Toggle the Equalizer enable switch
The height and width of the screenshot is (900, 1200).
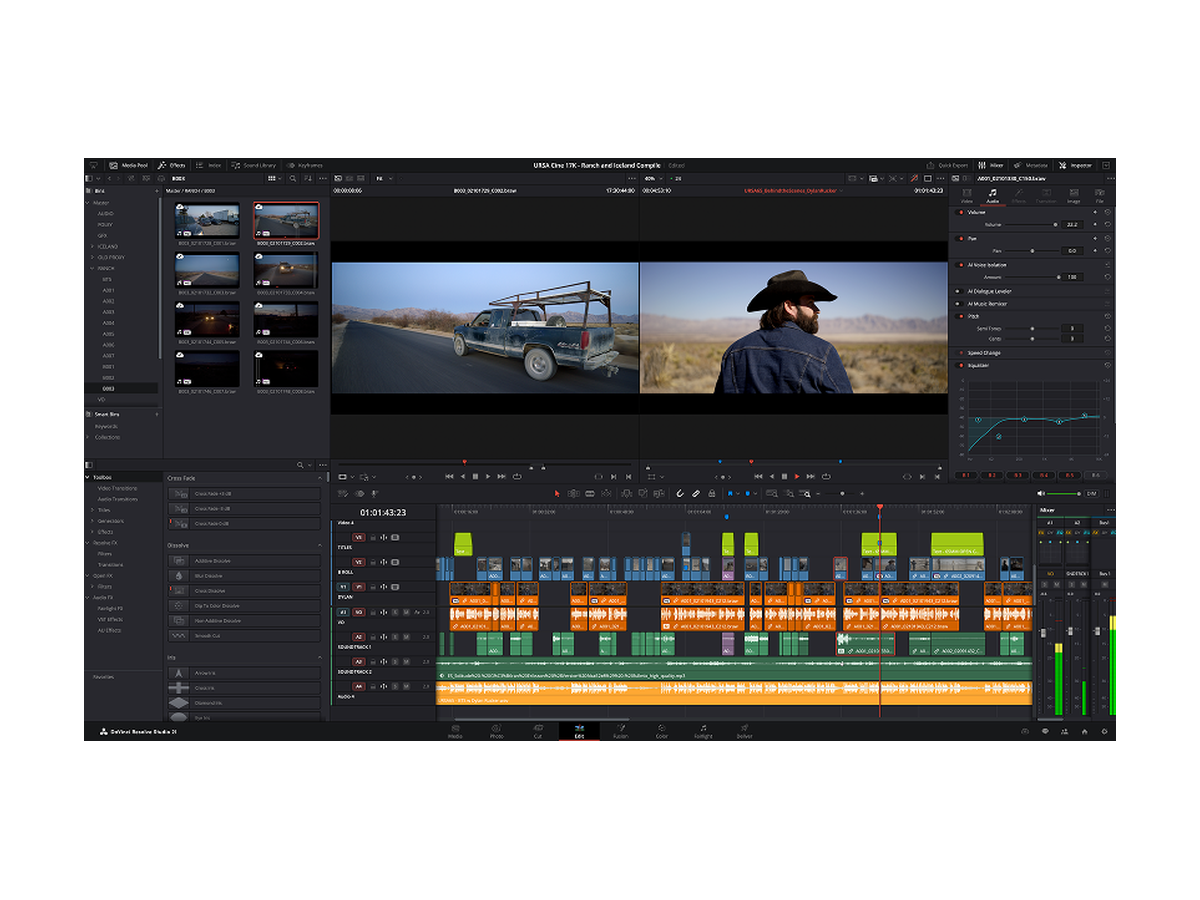click(959, 365)
